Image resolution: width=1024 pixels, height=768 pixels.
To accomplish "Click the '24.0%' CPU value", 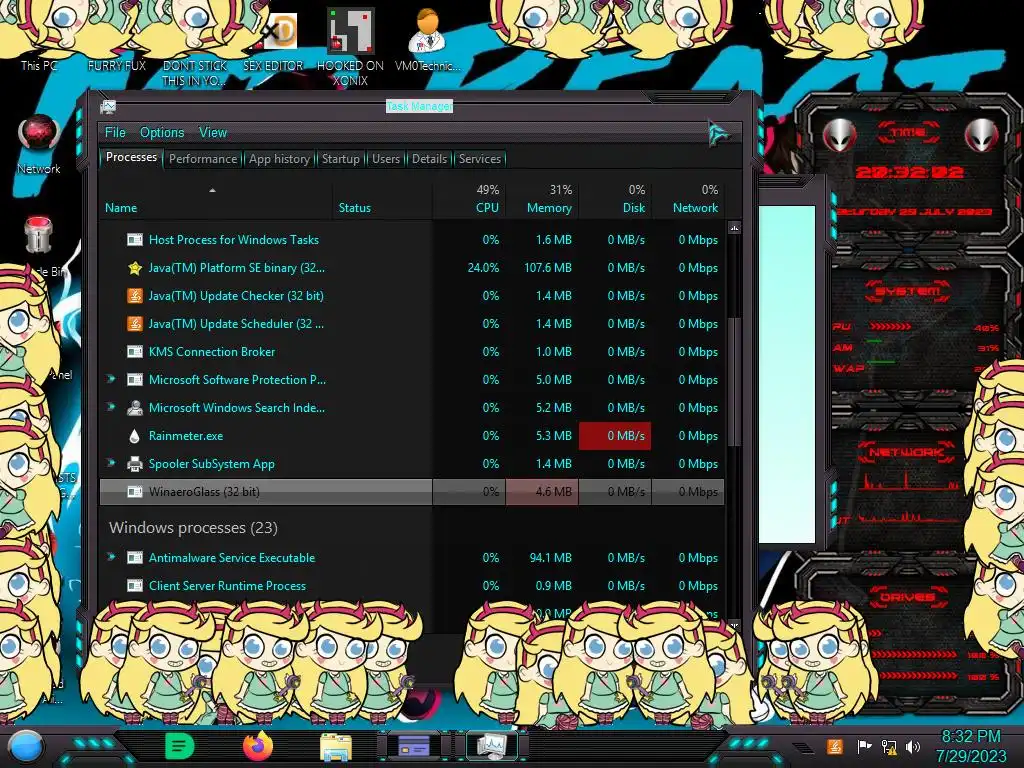I will coord(483,268).
